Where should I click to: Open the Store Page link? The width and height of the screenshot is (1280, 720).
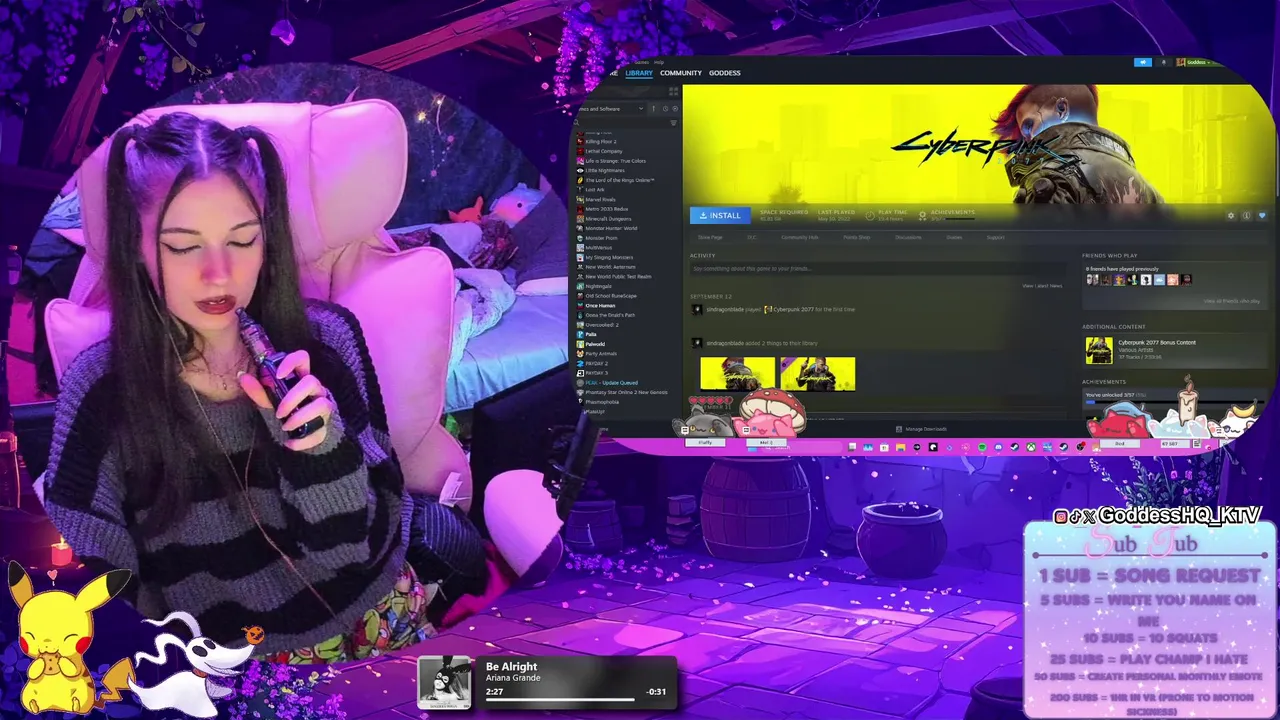tap(710, 237)
